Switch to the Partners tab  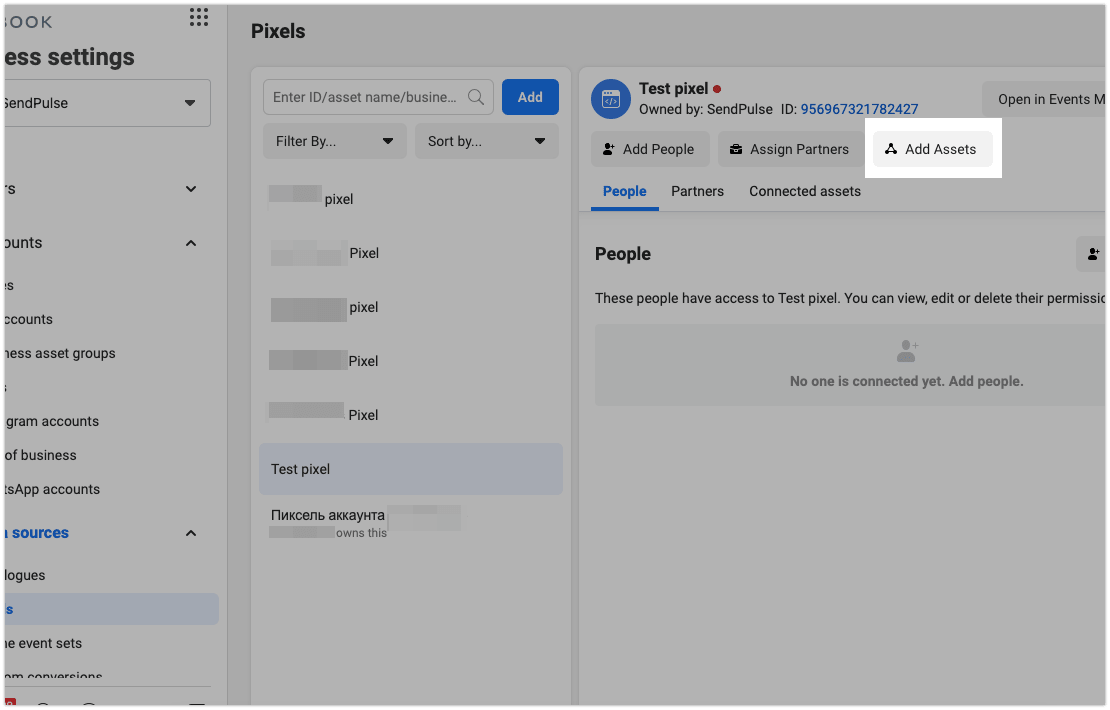click(697, 191)
